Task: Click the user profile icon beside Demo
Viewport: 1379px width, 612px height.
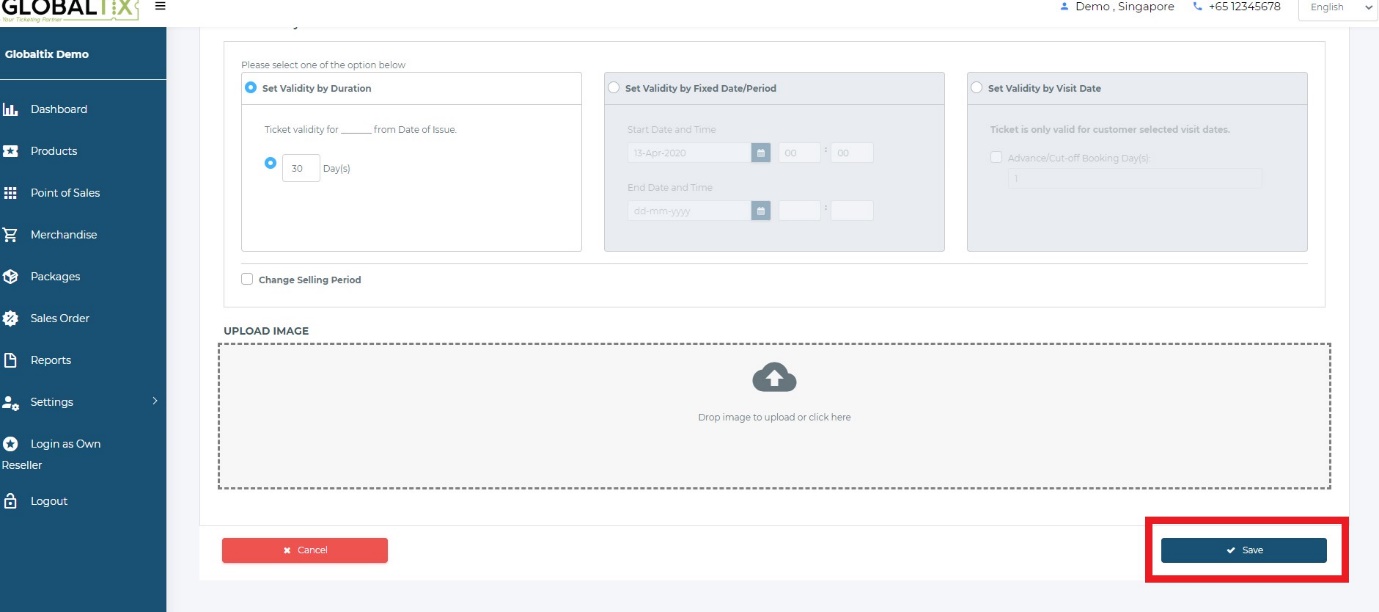Action: tap(1064, 7)
